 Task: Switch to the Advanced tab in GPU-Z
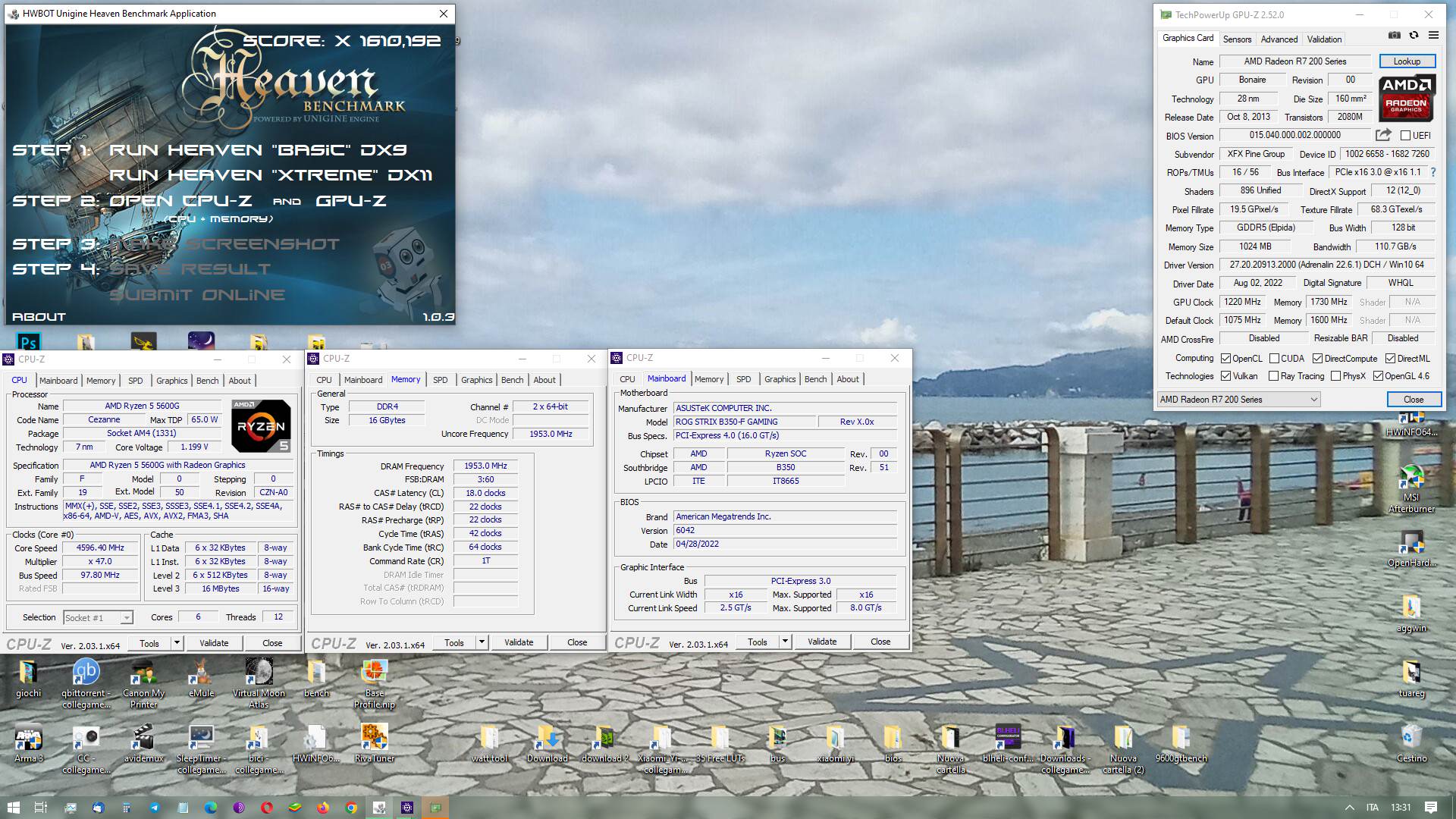tap(1279, 39)
